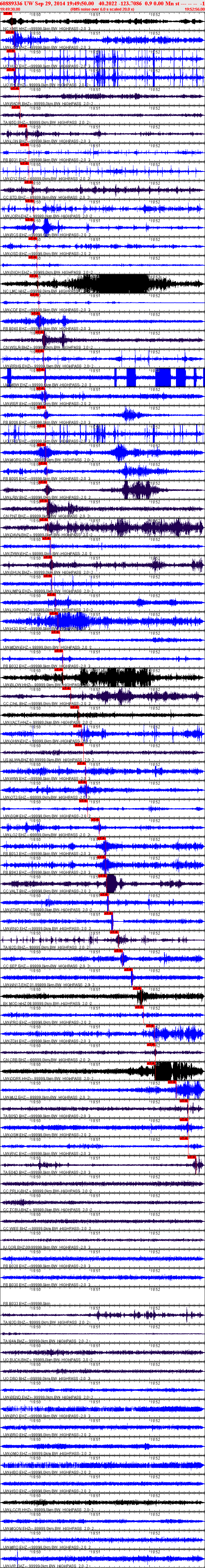Select the 'UW.MPO EHZ' trace label
This screenshot has height=1568, width=205.
(x=15, y=1548)
